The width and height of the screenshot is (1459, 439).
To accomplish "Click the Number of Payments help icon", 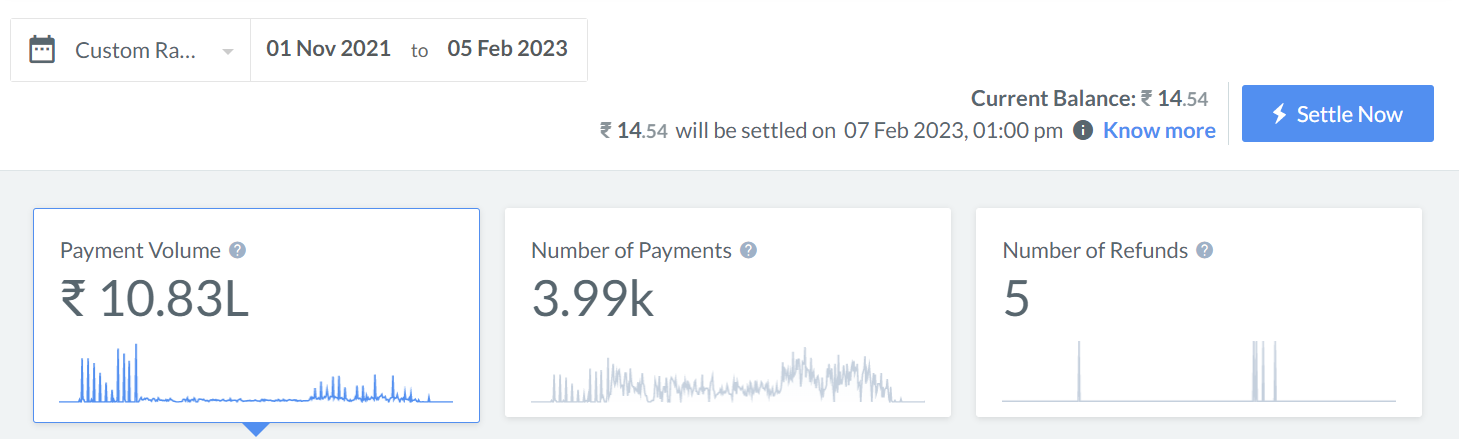I will (x=748, y=250).
